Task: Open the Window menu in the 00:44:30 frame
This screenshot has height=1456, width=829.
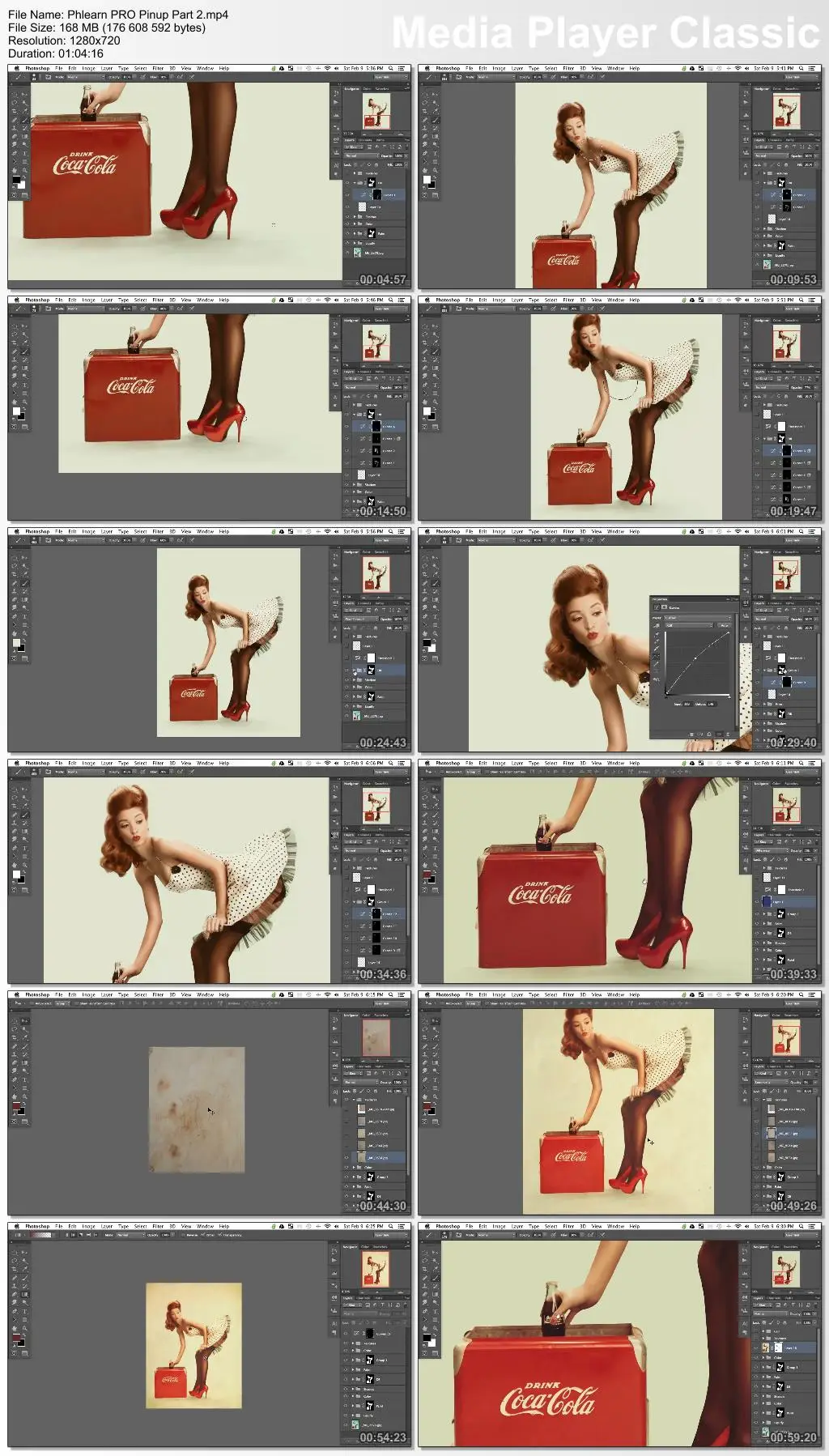Action: 206,994
